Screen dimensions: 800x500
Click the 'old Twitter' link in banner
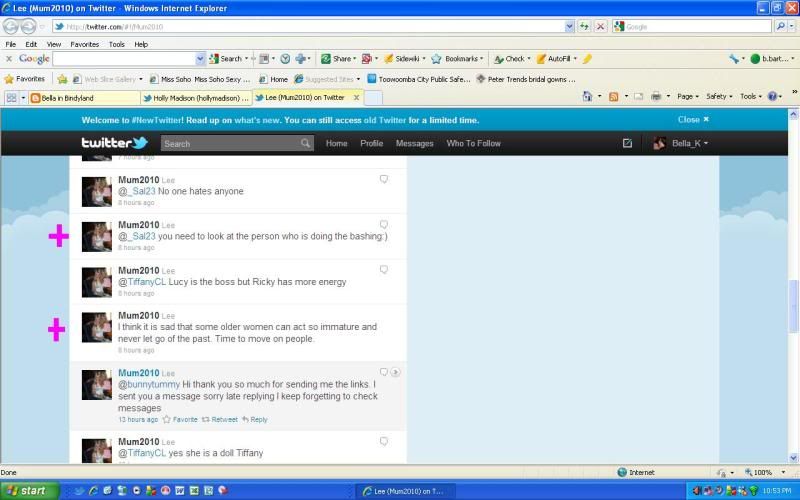(x=385, y=120)
